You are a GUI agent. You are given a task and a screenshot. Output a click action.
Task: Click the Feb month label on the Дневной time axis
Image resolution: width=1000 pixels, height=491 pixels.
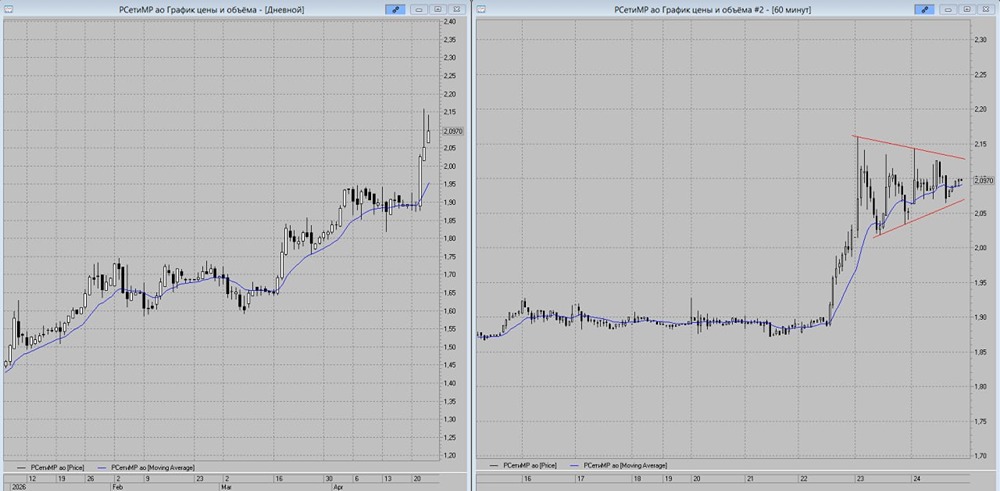click(x=119, y=486)
